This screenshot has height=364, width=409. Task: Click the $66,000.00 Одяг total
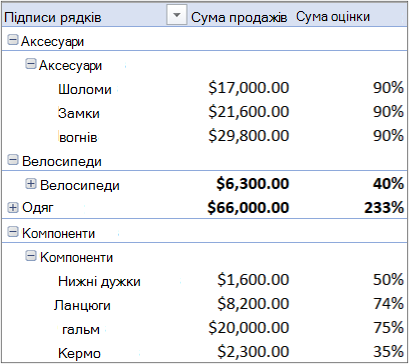coord(248,208)
